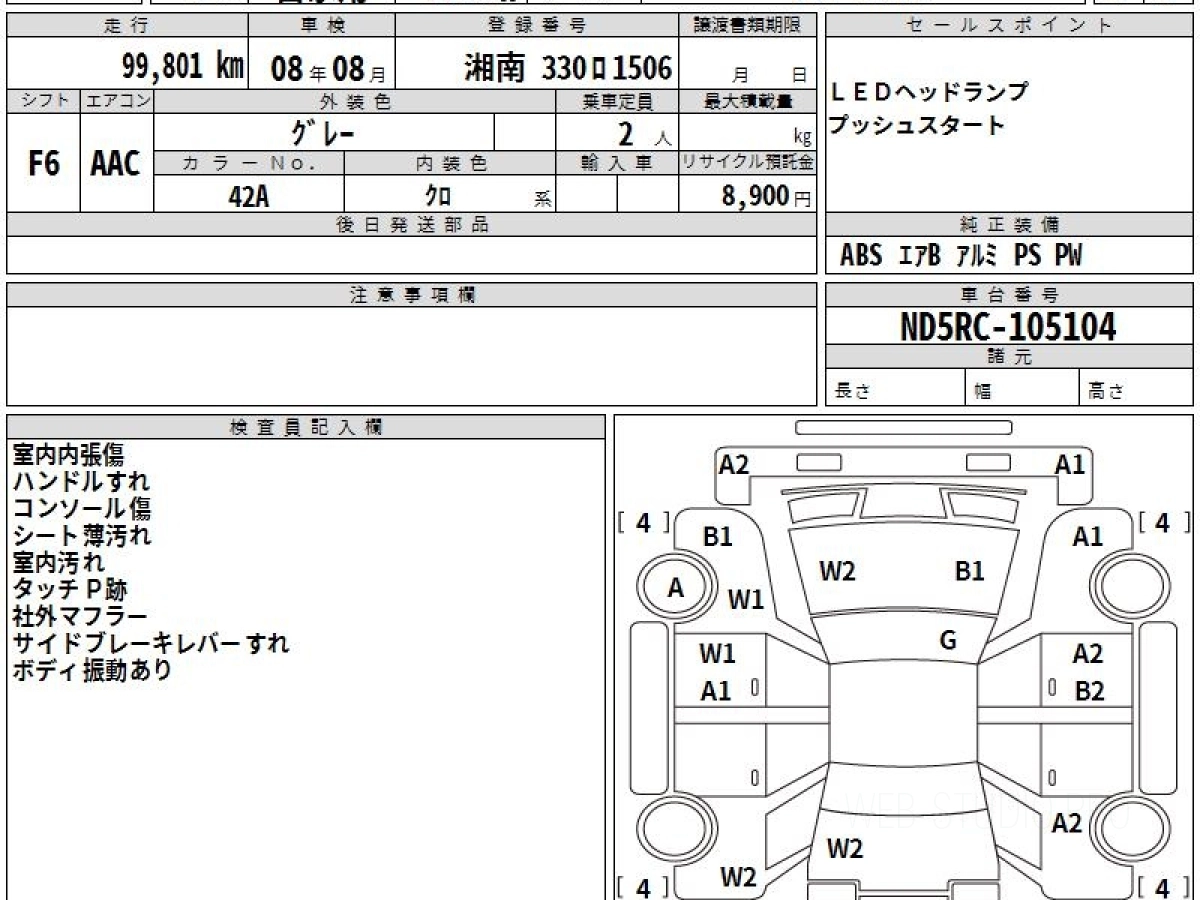Viewport: 1200px width, 900px height.
Task: Click the リサイクル預託金 header
Action: (x=748, y=164)
